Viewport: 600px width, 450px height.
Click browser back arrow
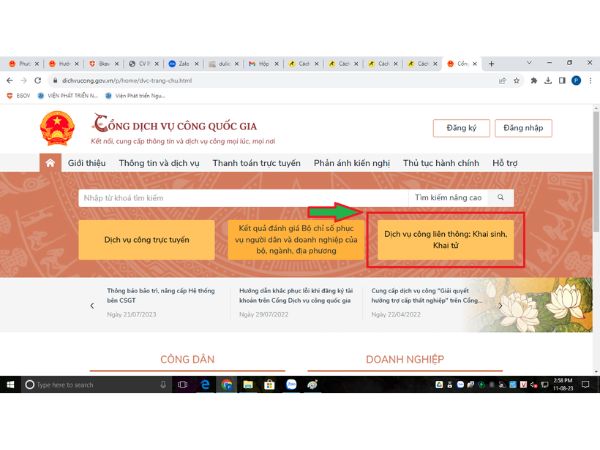(x=10, y=81)
